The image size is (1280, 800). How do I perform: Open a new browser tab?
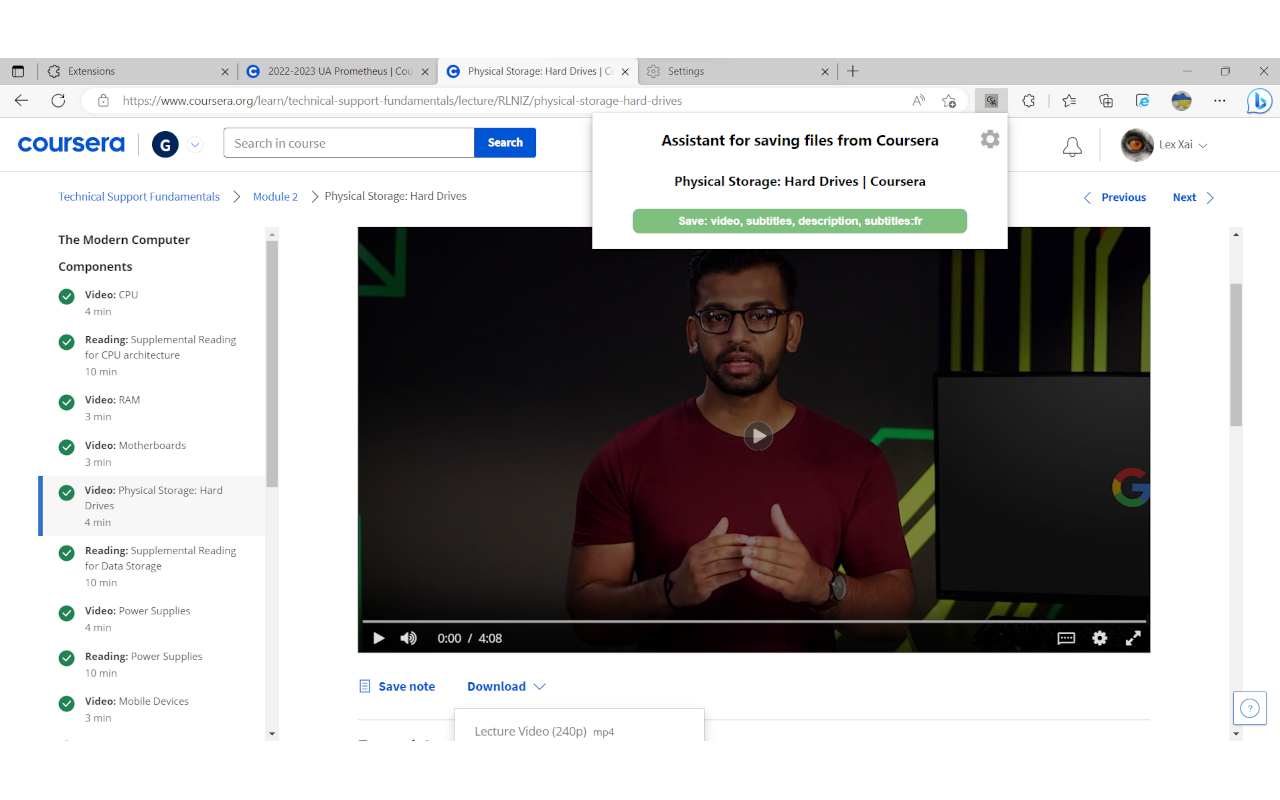(853, 71)
